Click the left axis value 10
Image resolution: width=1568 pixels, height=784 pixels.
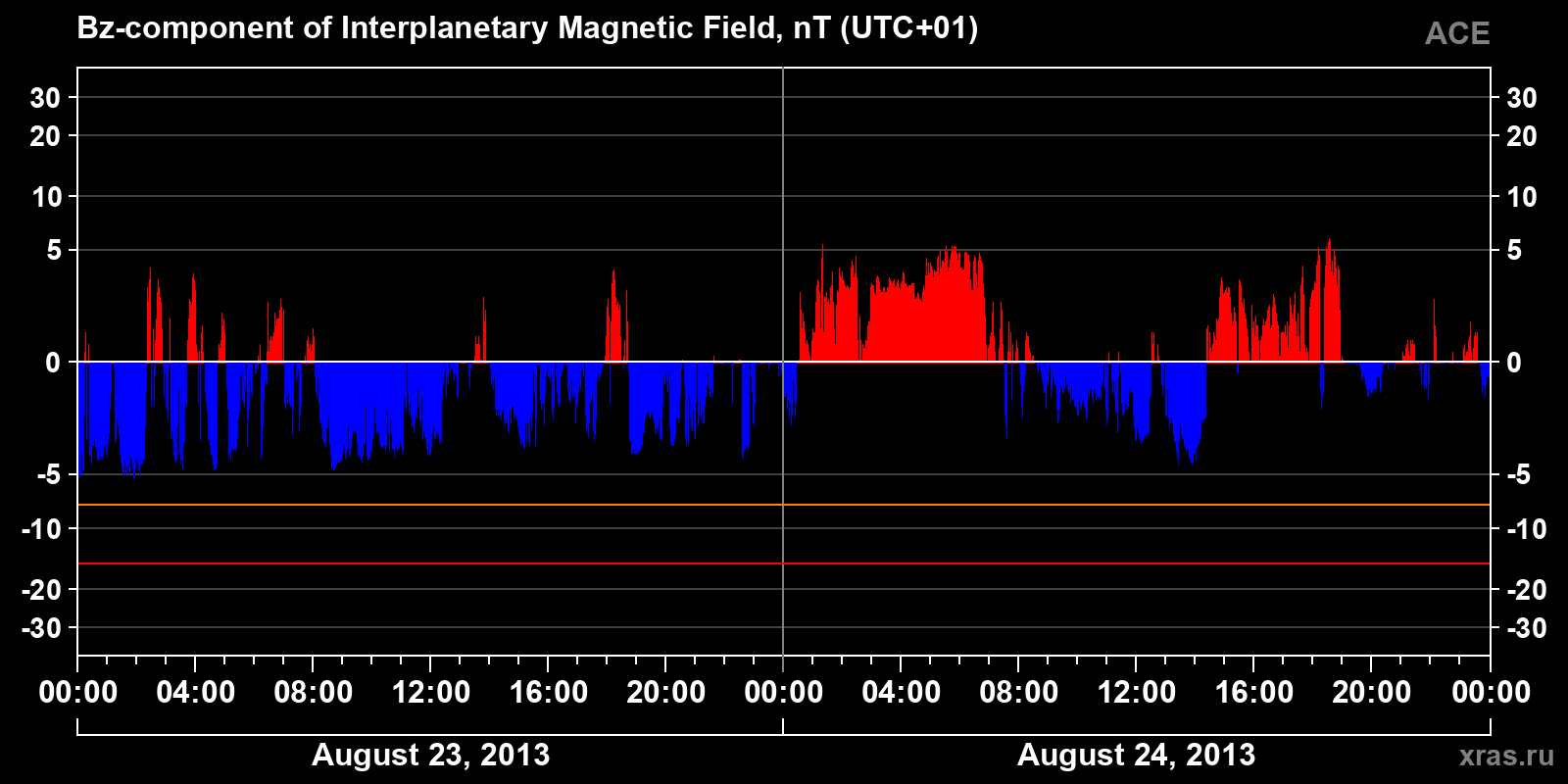(46, 197)
